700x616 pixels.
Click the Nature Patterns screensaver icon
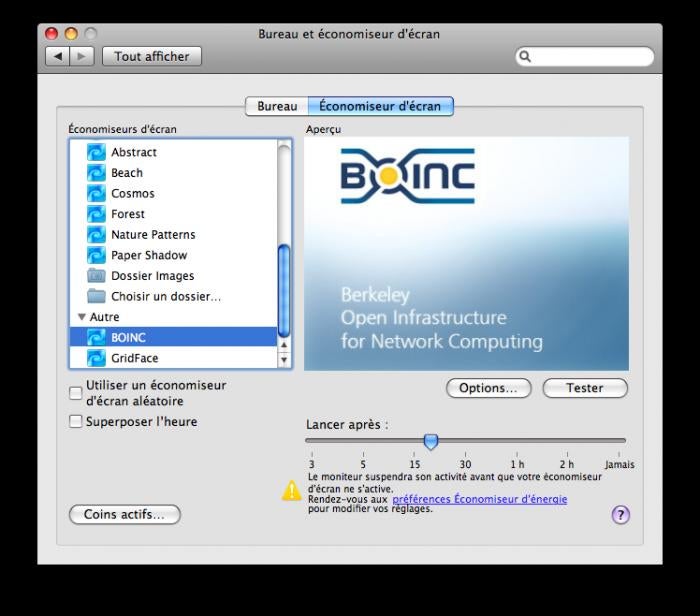coord(96,234)
